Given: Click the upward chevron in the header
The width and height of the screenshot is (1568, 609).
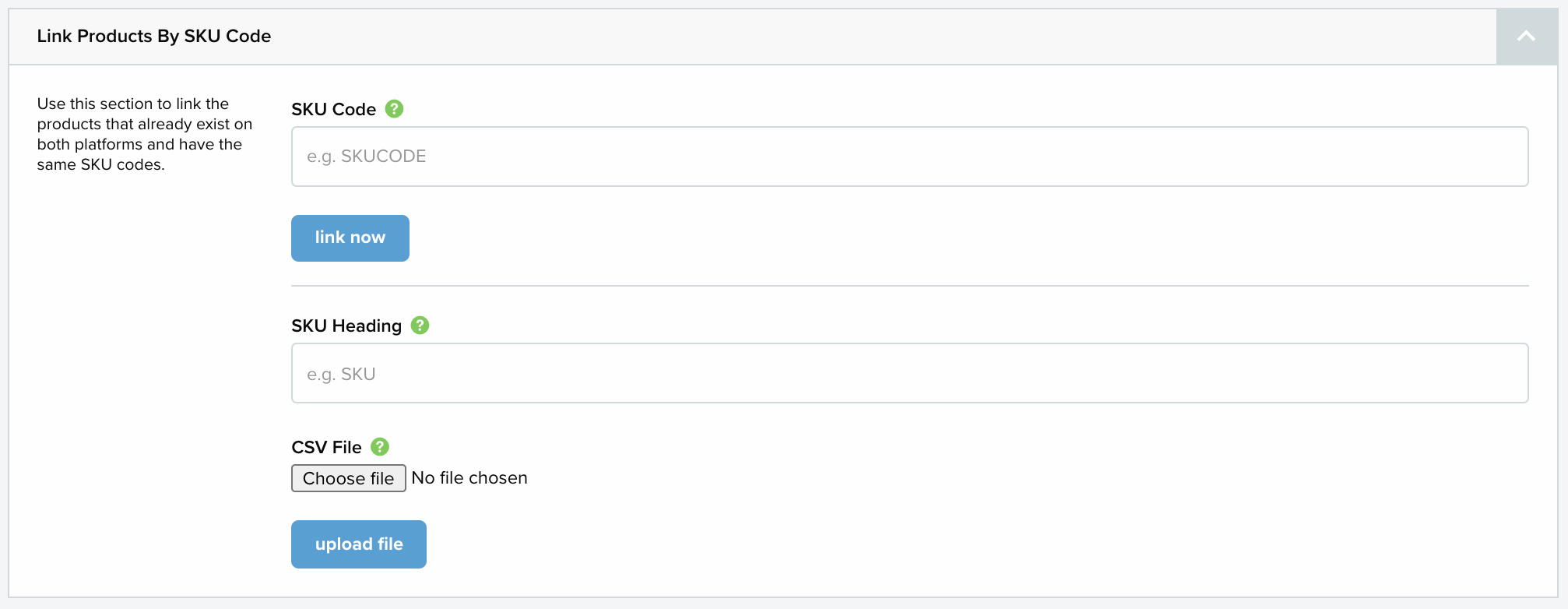Looking at the screenshot, I should coord(1526,37).
